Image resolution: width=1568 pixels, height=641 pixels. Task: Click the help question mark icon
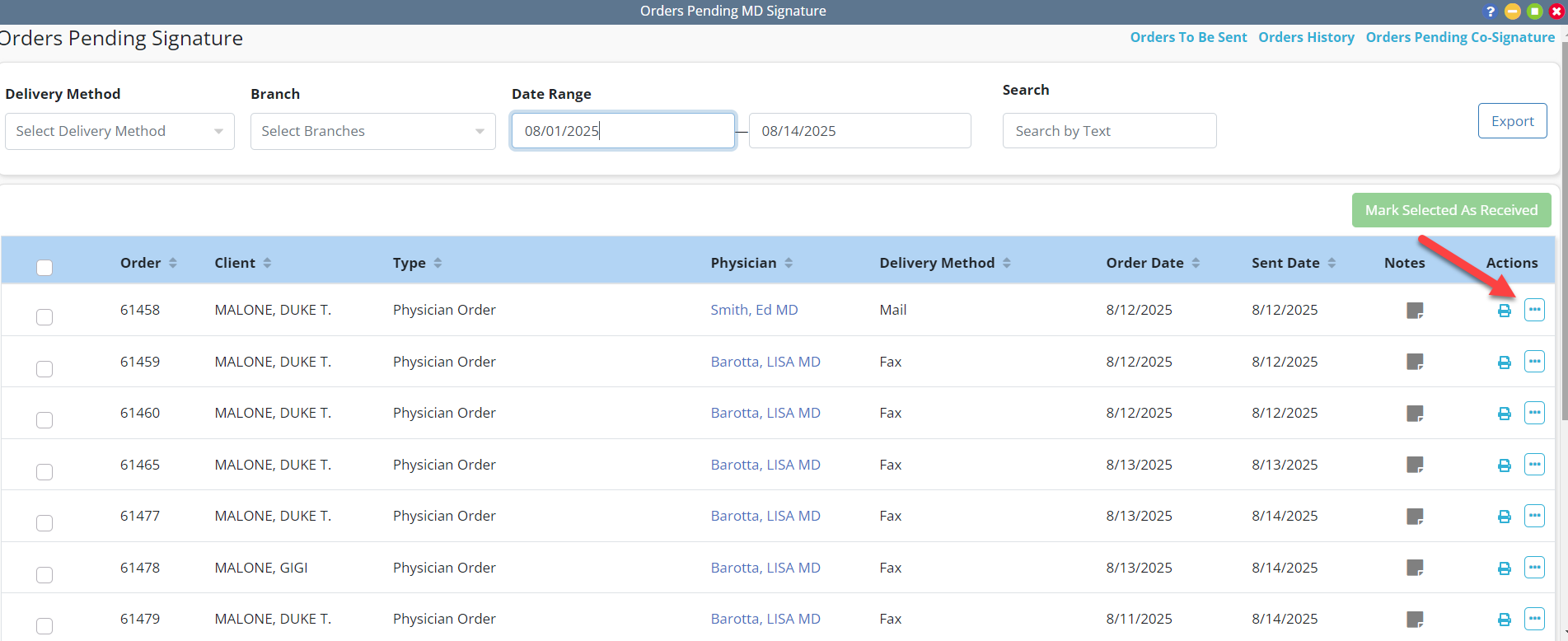(x=1490, y=12)
